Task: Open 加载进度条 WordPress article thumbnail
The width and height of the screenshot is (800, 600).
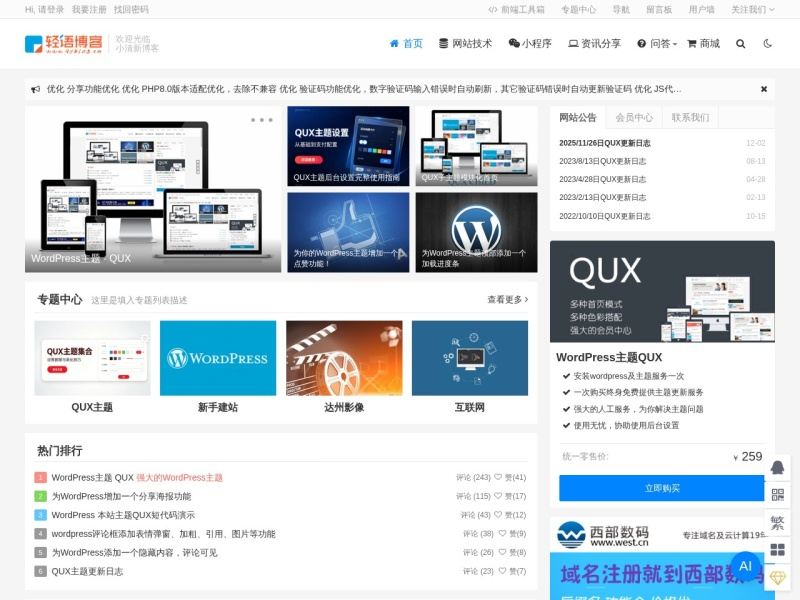Action: (476, 232)
